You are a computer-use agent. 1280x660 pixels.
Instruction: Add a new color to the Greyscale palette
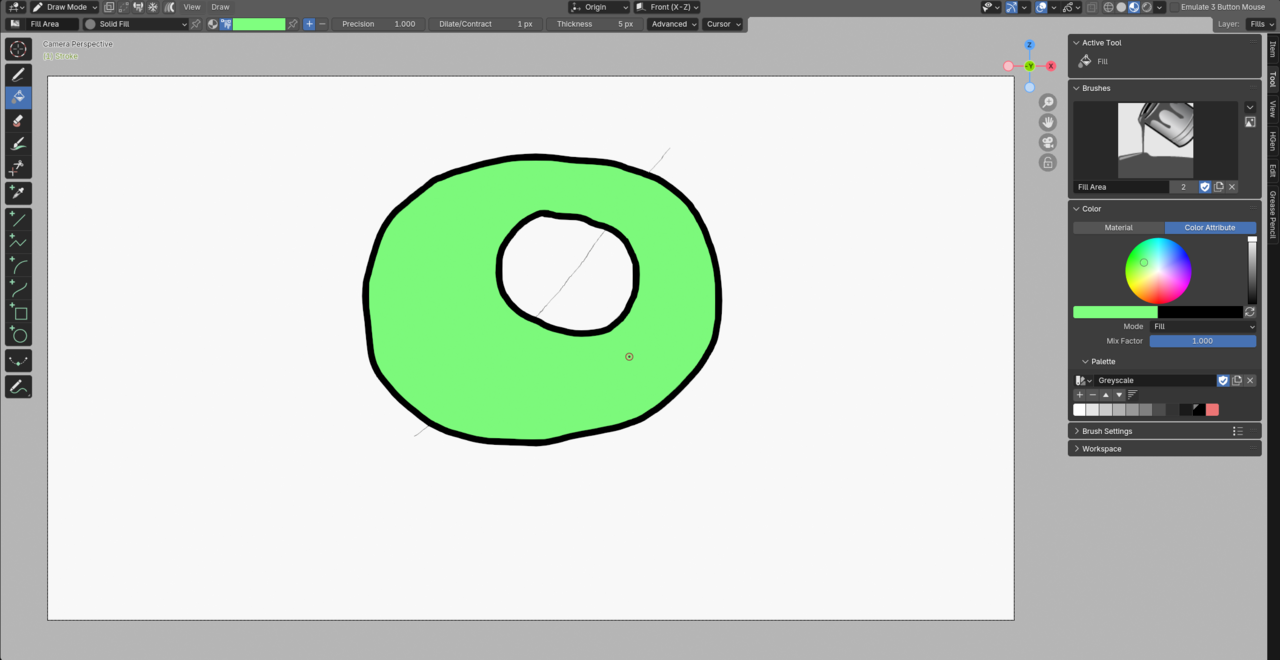(1079, 394)
